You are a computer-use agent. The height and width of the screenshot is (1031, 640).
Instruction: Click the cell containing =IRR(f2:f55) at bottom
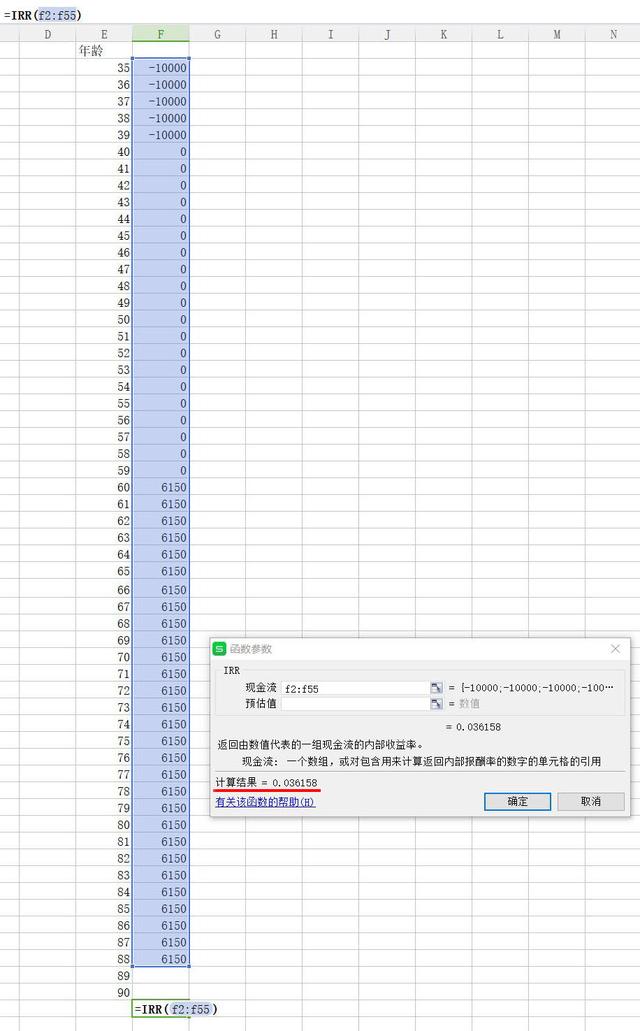tap(160, 1009)
